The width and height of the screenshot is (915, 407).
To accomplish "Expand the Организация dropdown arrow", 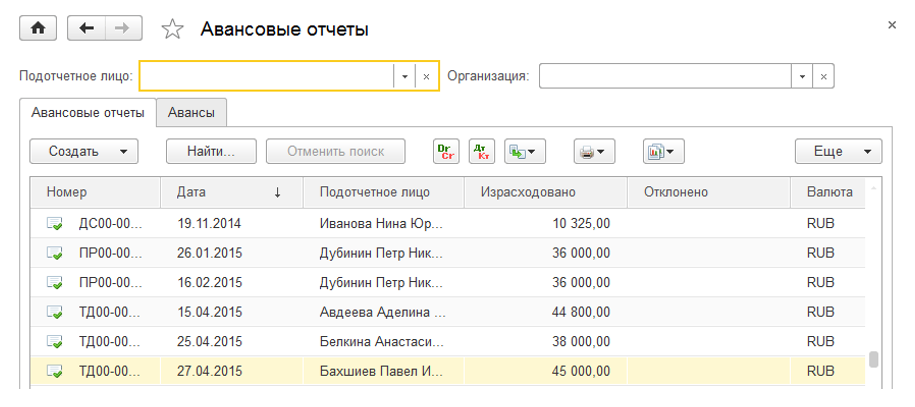I will pos(802,77).
